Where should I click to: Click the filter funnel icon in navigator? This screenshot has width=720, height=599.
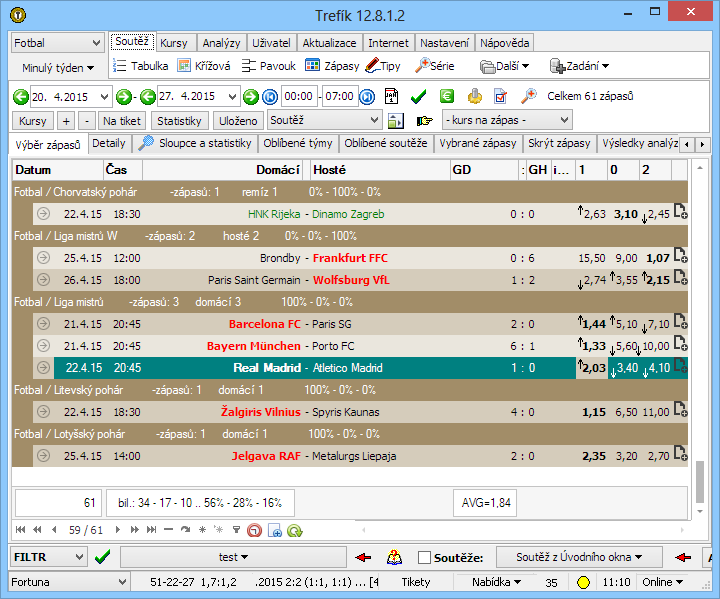click(236, 530)
